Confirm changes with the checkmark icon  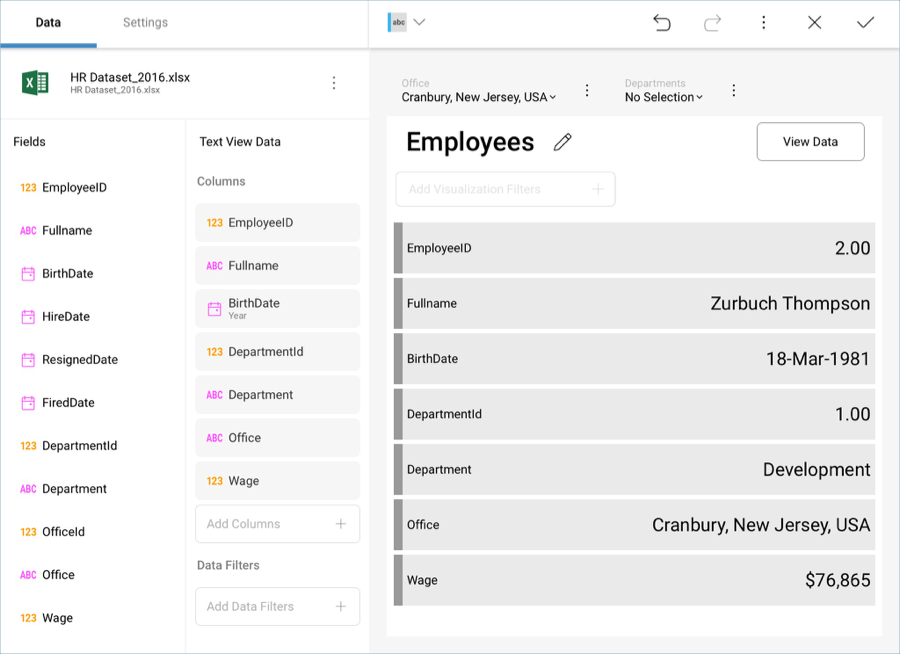[865, 22]
